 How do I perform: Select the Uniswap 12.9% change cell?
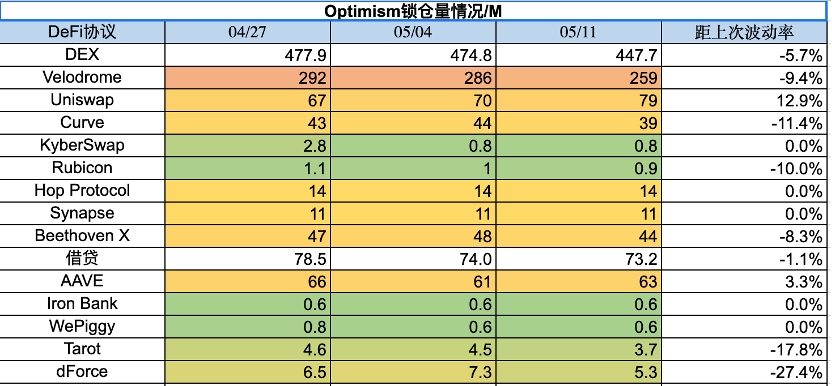pyautogui.click(x=744, y=100)
